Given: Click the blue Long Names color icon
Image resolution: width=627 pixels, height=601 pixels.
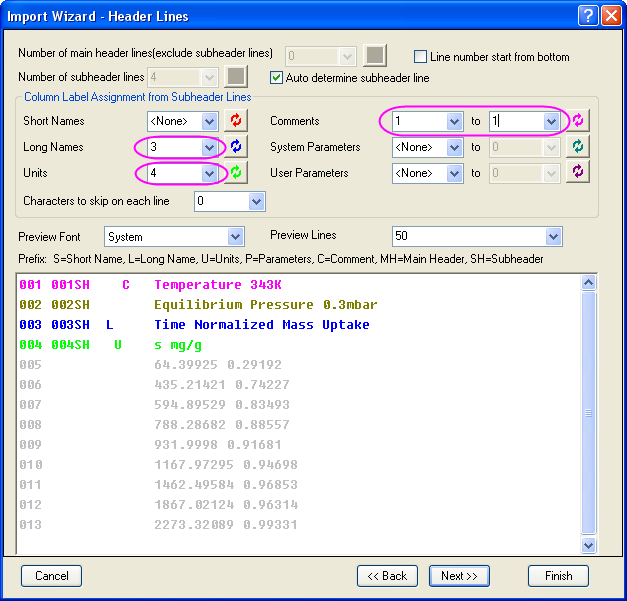Looking at the screenshot, I should [237, 147].
